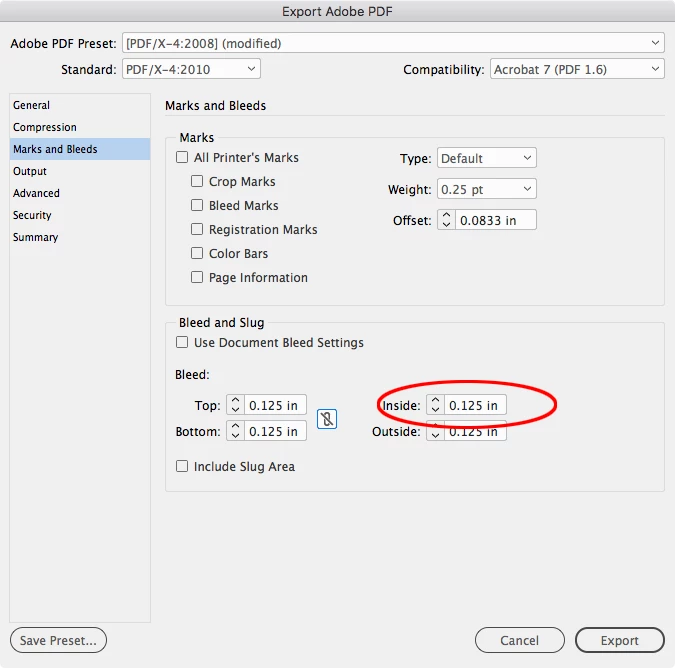This screenshot has width=675, height=668.
Task: Click the Top bleed value field
Action: pyautogui.click(x=276, y=405)
